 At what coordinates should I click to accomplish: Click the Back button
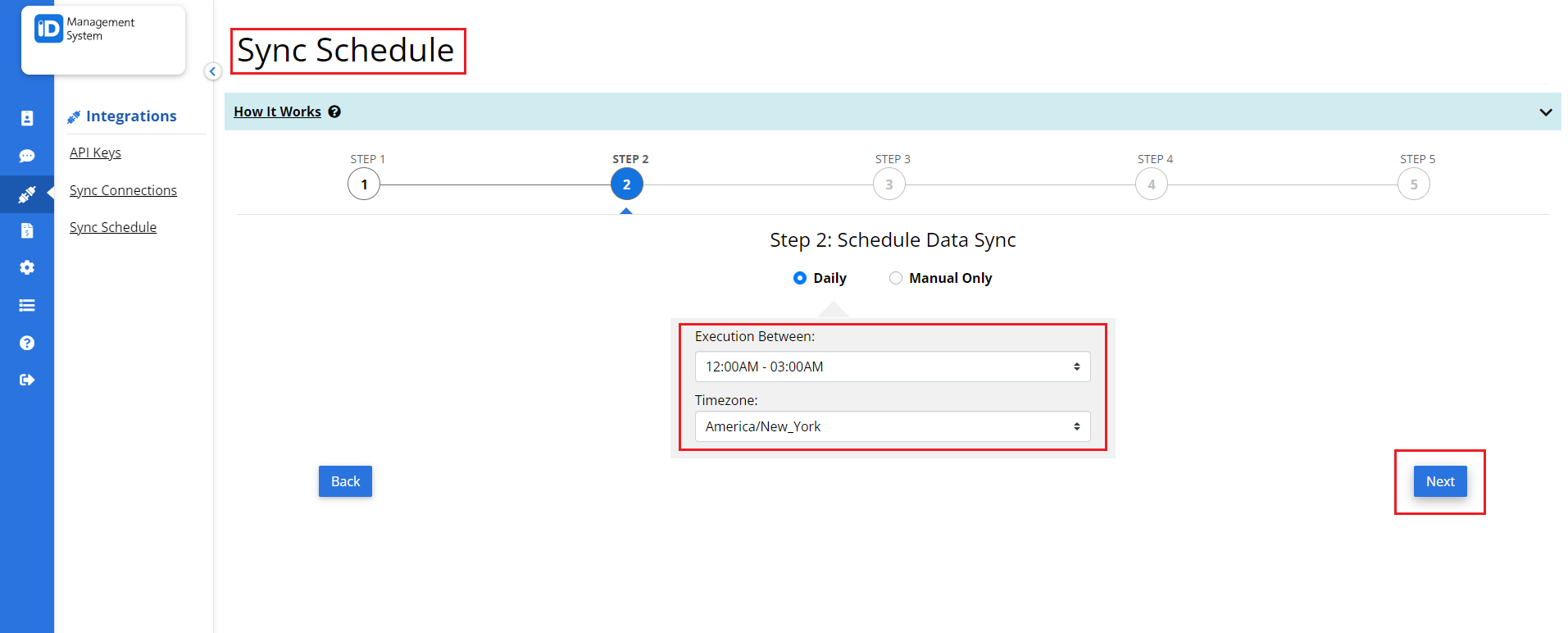point(345,481)
